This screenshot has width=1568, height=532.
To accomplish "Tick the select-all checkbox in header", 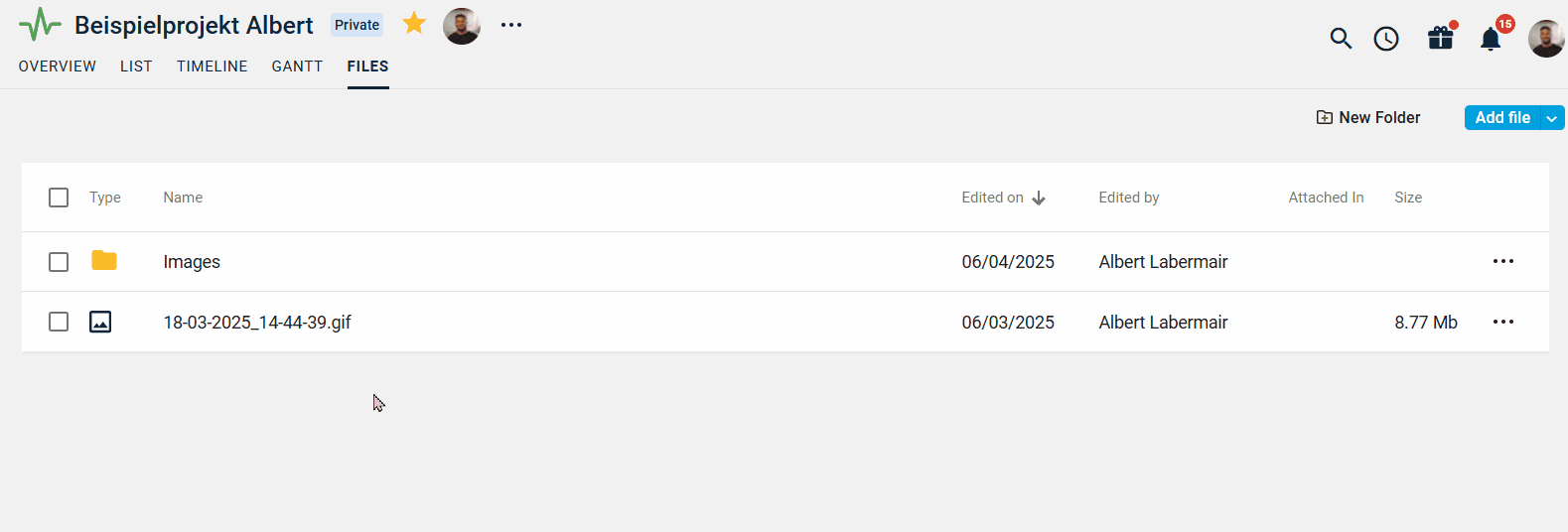I will [x=59, y=198].
